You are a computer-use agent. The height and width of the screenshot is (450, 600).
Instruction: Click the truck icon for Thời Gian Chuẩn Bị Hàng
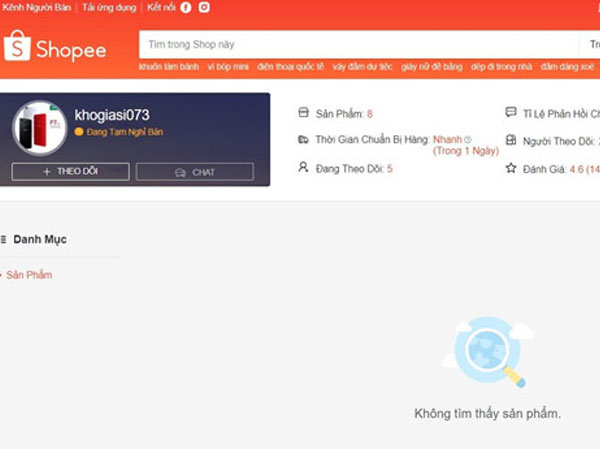tap(304, 140)
